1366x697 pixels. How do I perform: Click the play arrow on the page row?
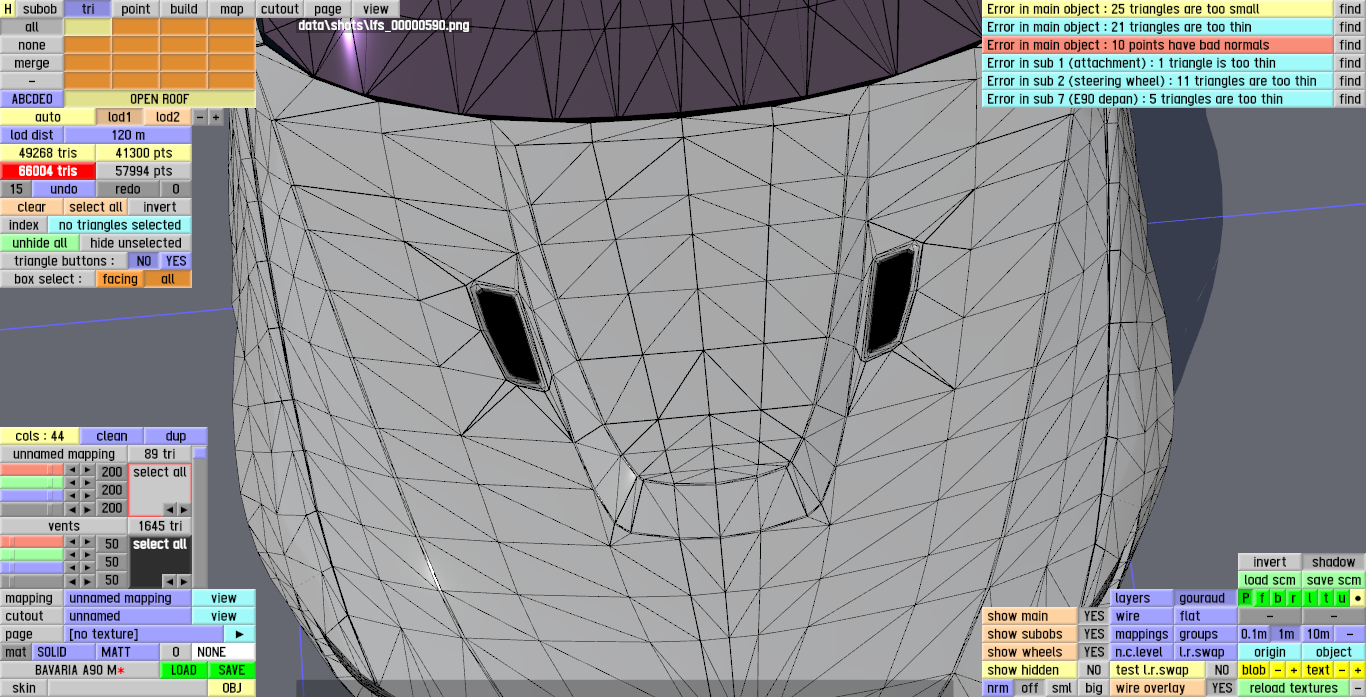pos(239,634)
